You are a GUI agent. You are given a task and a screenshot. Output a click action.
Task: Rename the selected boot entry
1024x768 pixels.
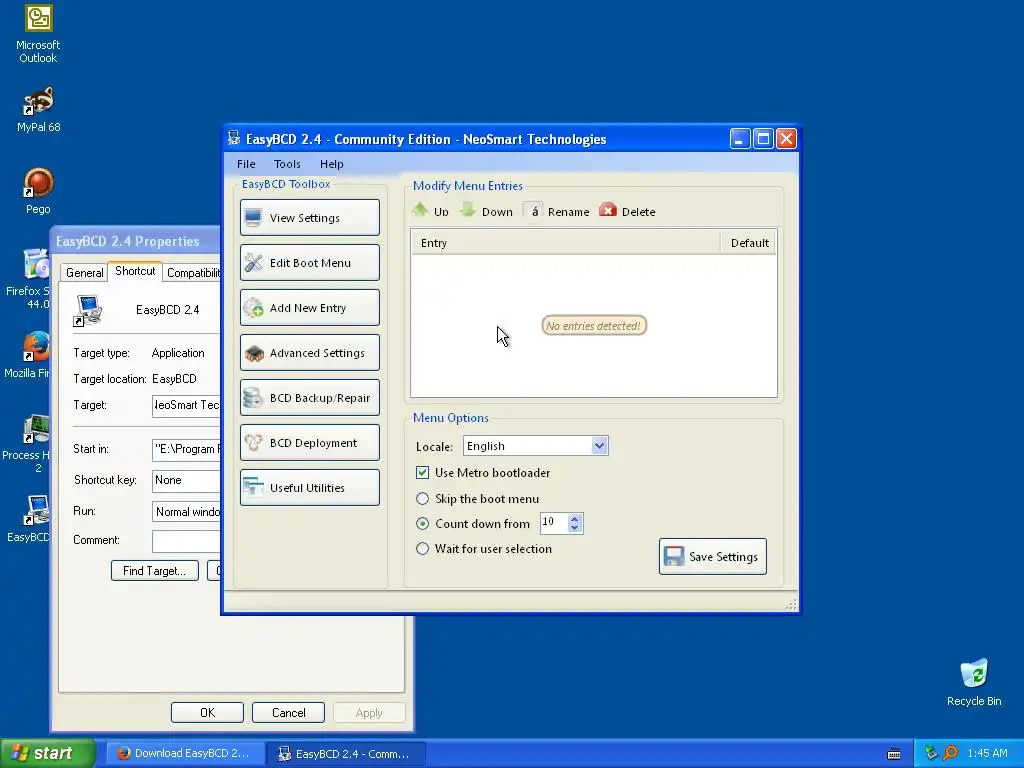pos(556,211)
